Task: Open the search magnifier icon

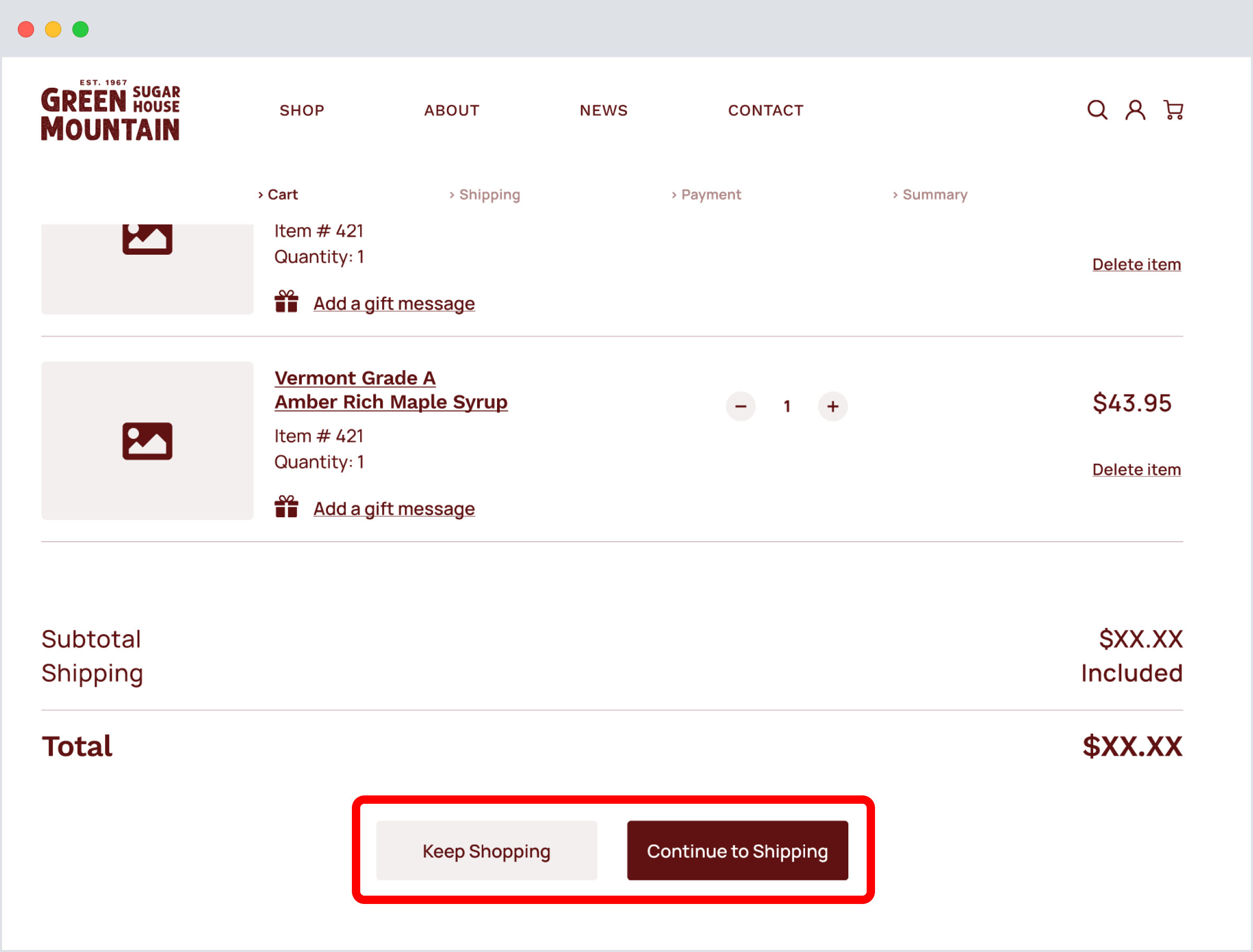Action: 1097,110
